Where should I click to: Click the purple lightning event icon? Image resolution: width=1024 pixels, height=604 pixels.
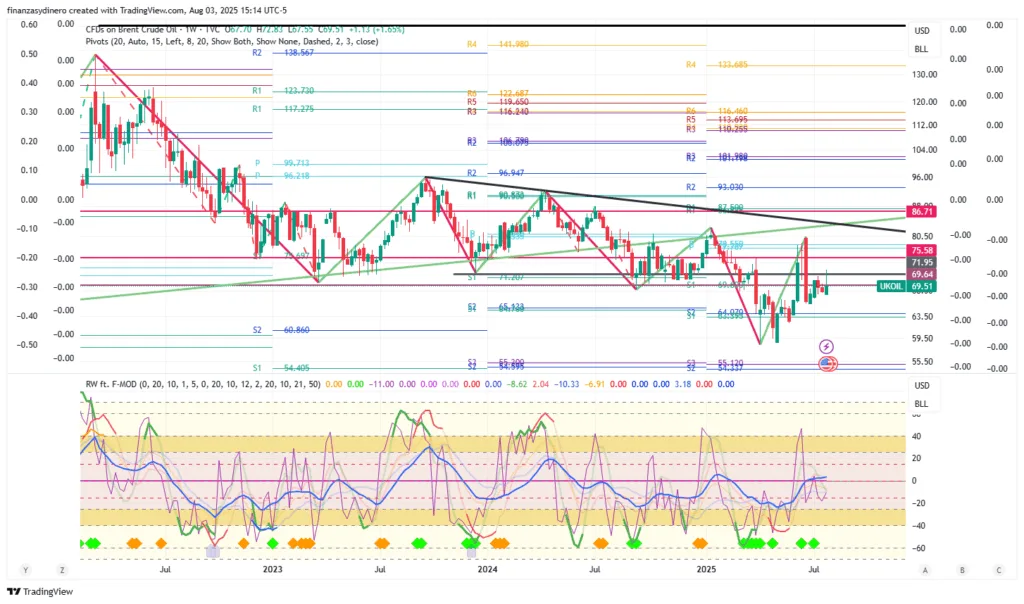826,347
